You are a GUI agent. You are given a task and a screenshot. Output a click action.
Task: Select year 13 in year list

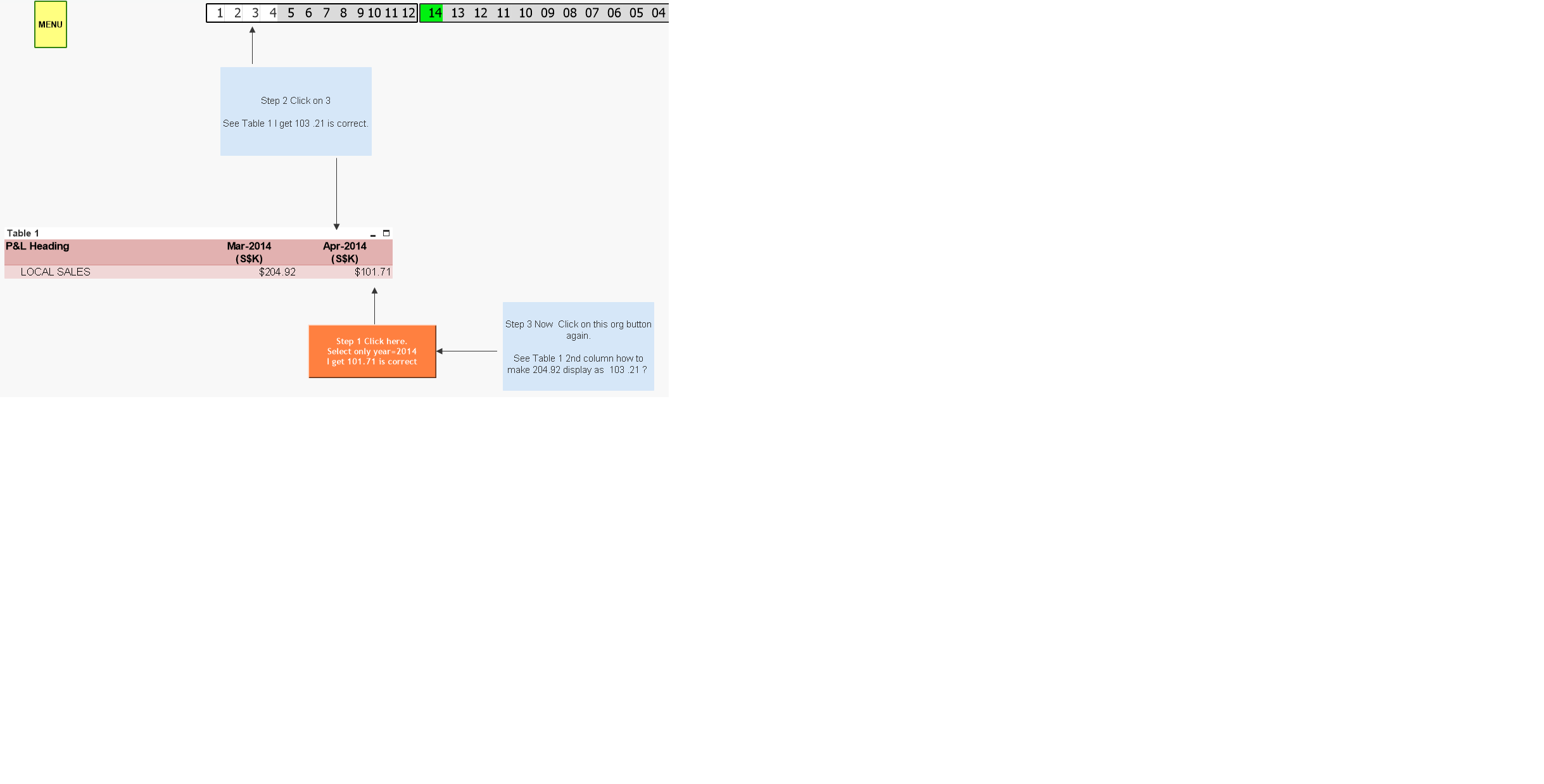[x=457, y=13]
